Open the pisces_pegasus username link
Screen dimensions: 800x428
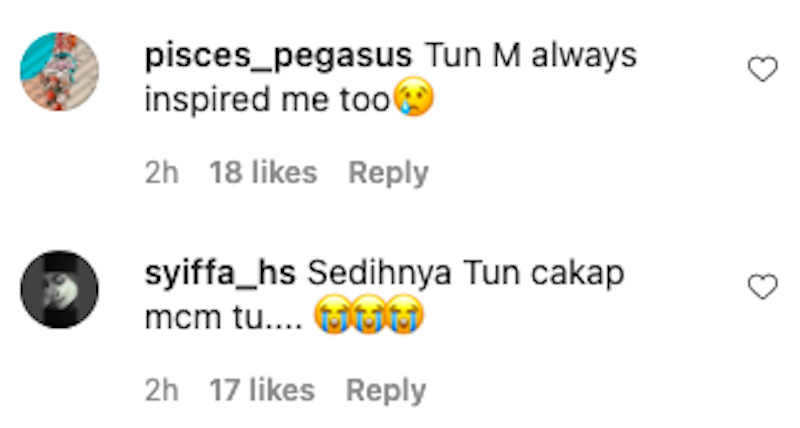click(x=278, y=57)
